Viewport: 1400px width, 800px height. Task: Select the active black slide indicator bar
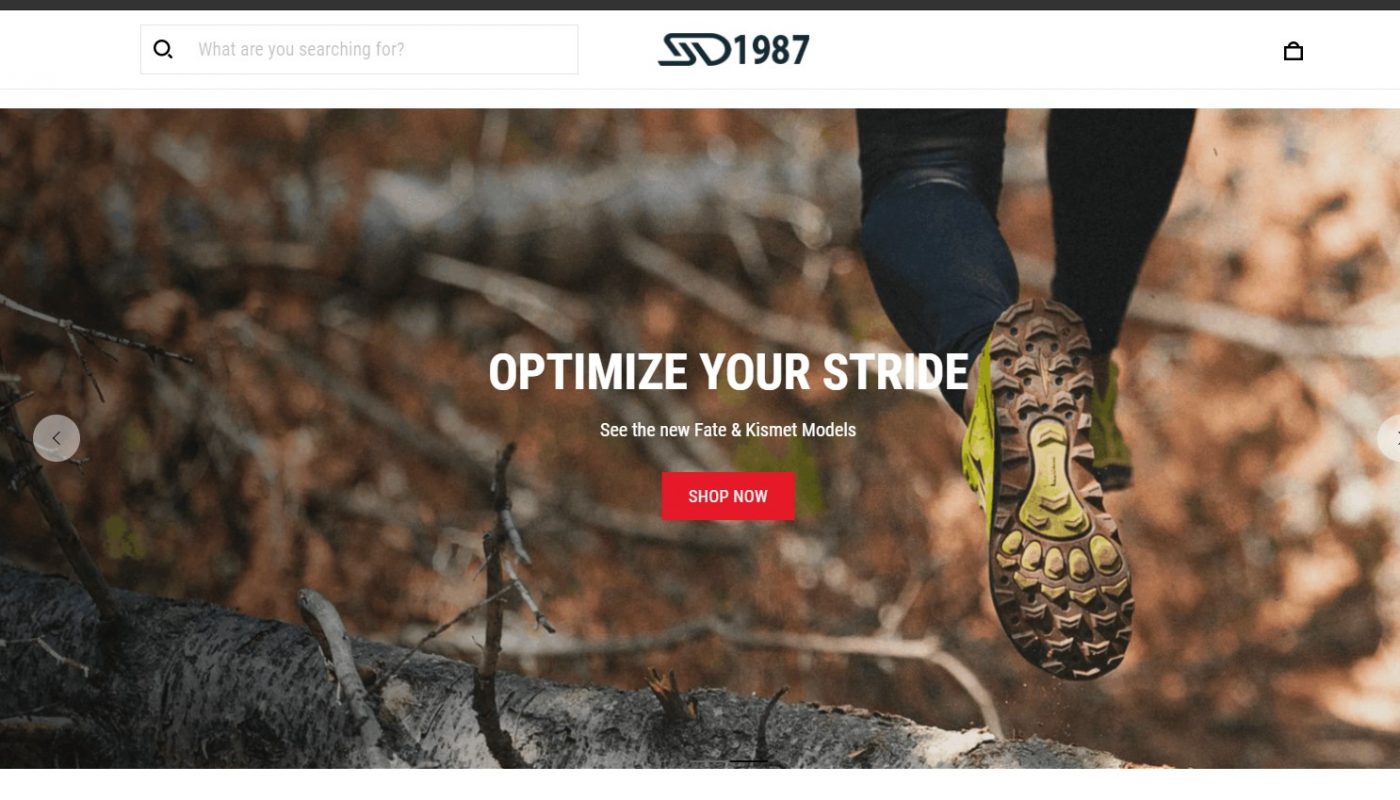click(x=749, y=761)
